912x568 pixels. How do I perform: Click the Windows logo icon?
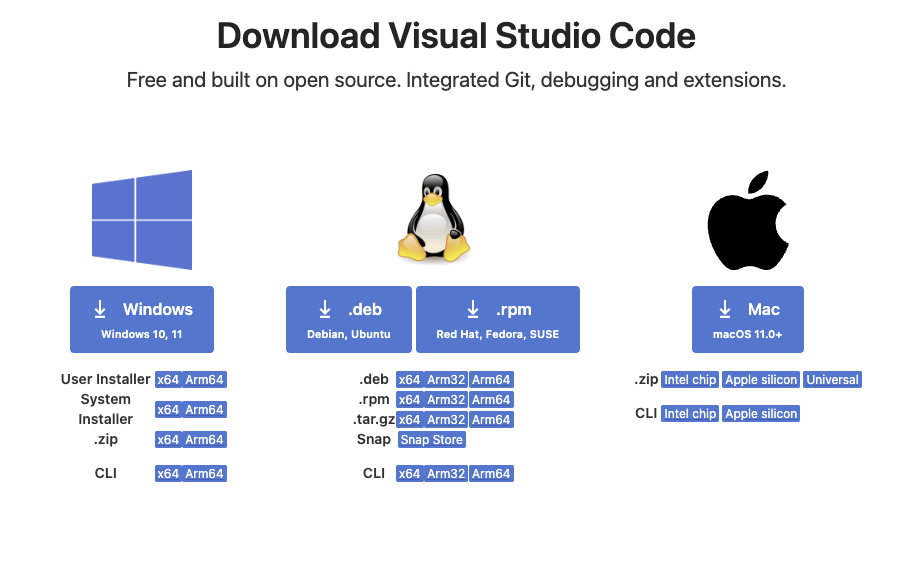click(x=142, y=220)
